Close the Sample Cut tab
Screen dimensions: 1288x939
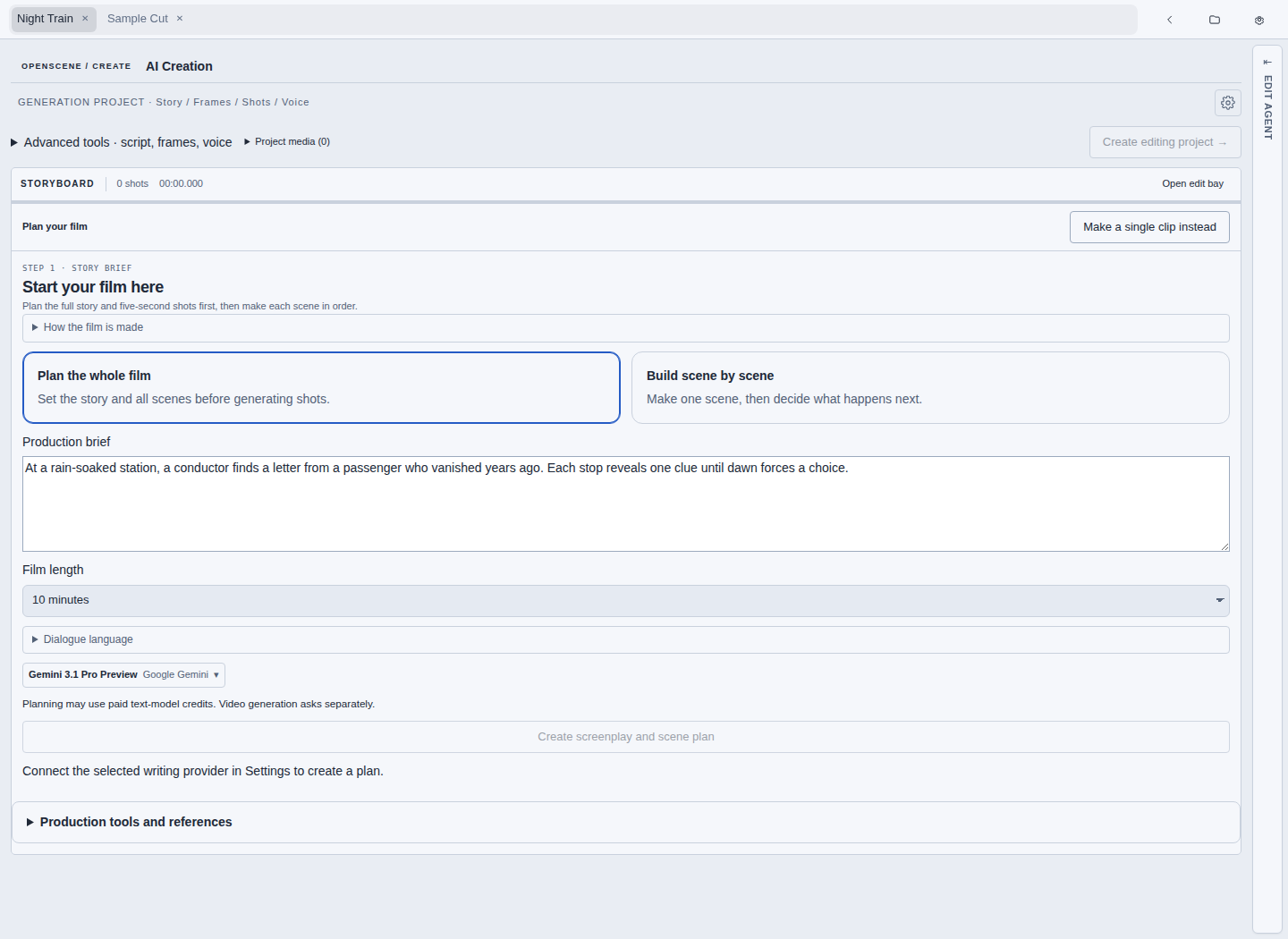180,19
